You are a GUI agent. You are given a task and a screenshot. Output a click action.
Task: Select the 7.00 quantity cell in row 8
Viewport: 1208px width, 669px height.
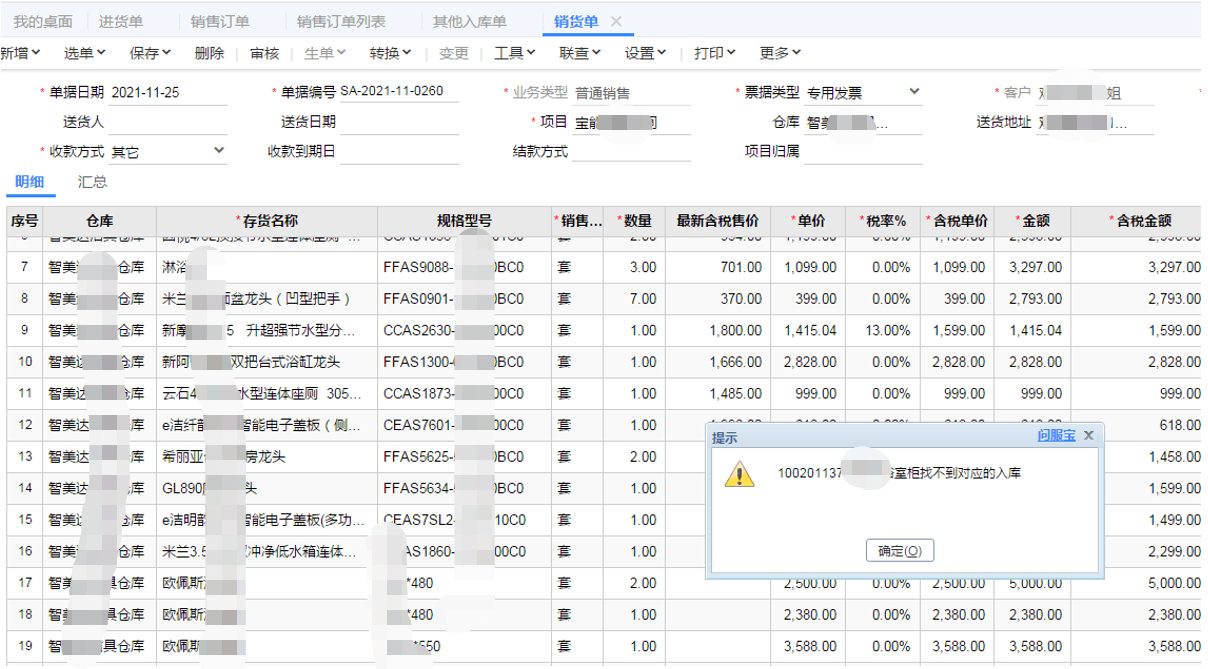click(x=635, y=299)
